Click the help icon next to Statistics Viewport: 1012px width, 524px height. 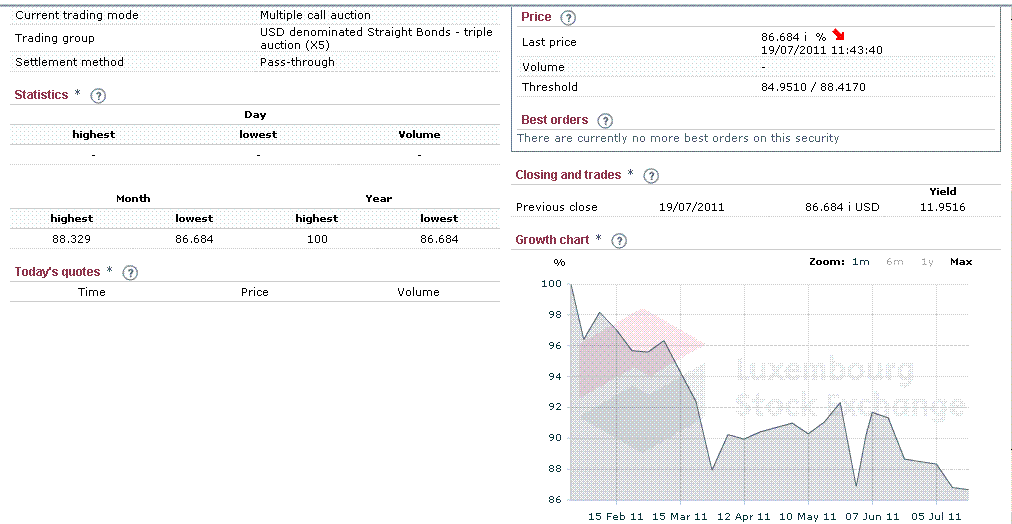coord(98,96)
